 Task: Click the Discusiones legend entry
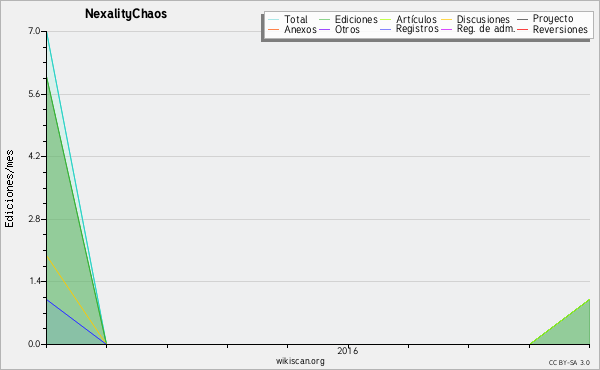tap(483, 19)
